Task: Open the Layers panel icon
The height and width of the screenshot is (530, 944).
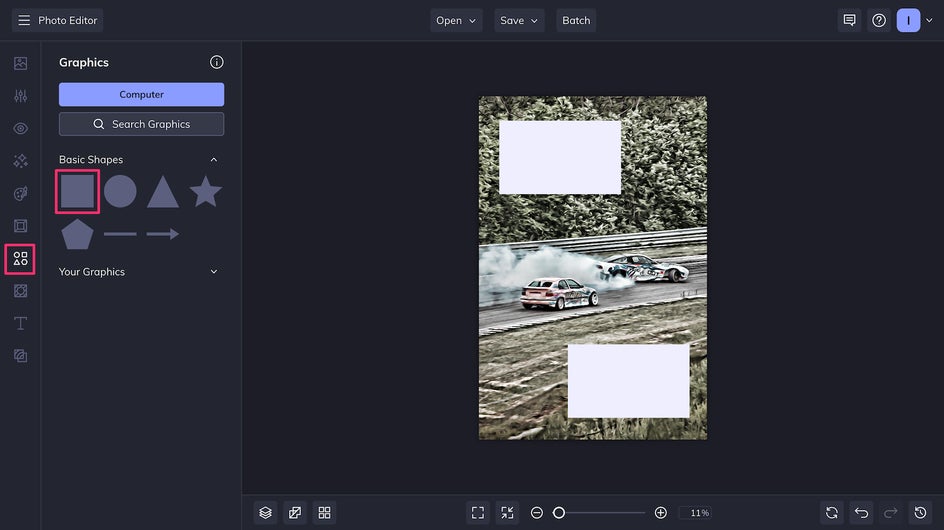Action: coord(266,513)
